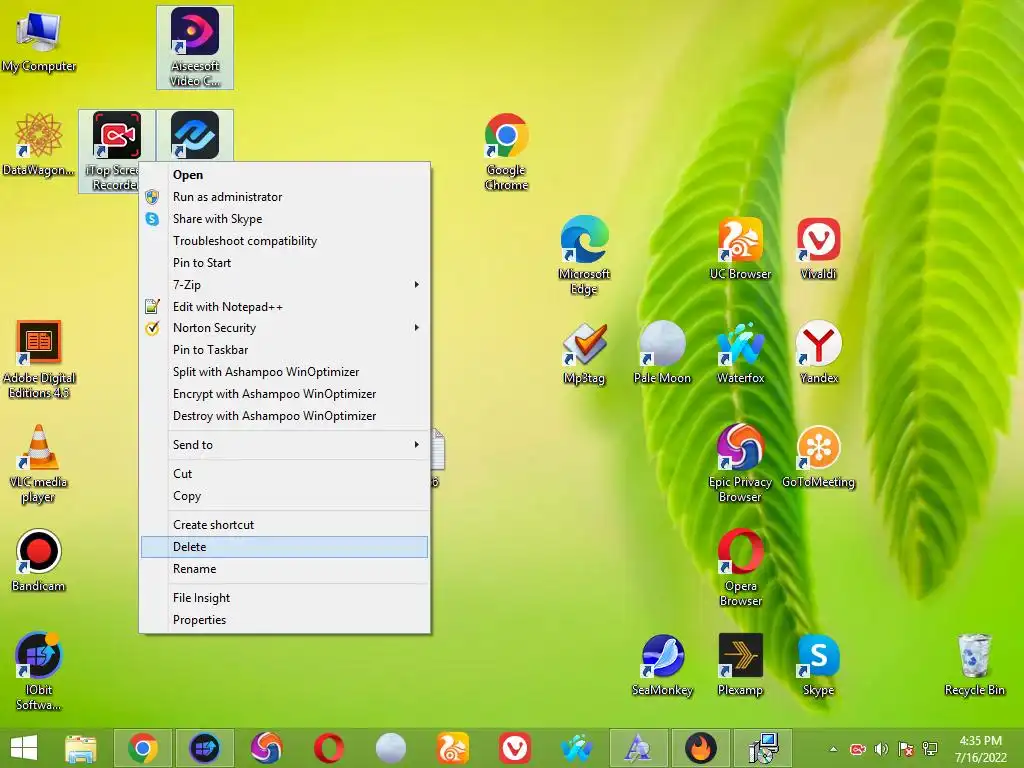Select the Vivaldi desktop shortcut
Screen dimensions: 1024x768
[x=818, y=249]
